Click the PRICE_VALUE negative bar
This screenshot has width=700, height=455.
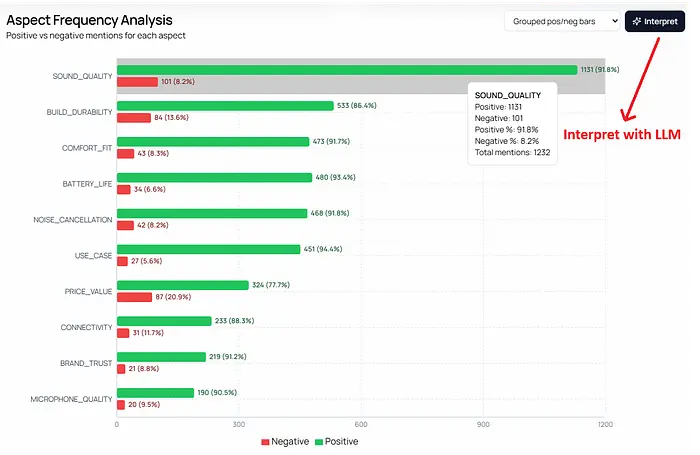134,297
